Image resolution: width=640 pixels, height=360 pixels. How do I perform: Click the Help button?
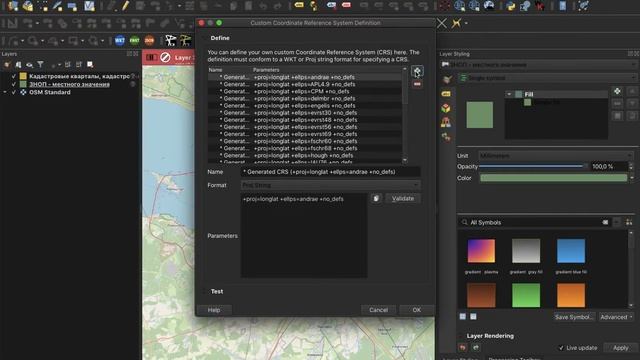[214, 310]
